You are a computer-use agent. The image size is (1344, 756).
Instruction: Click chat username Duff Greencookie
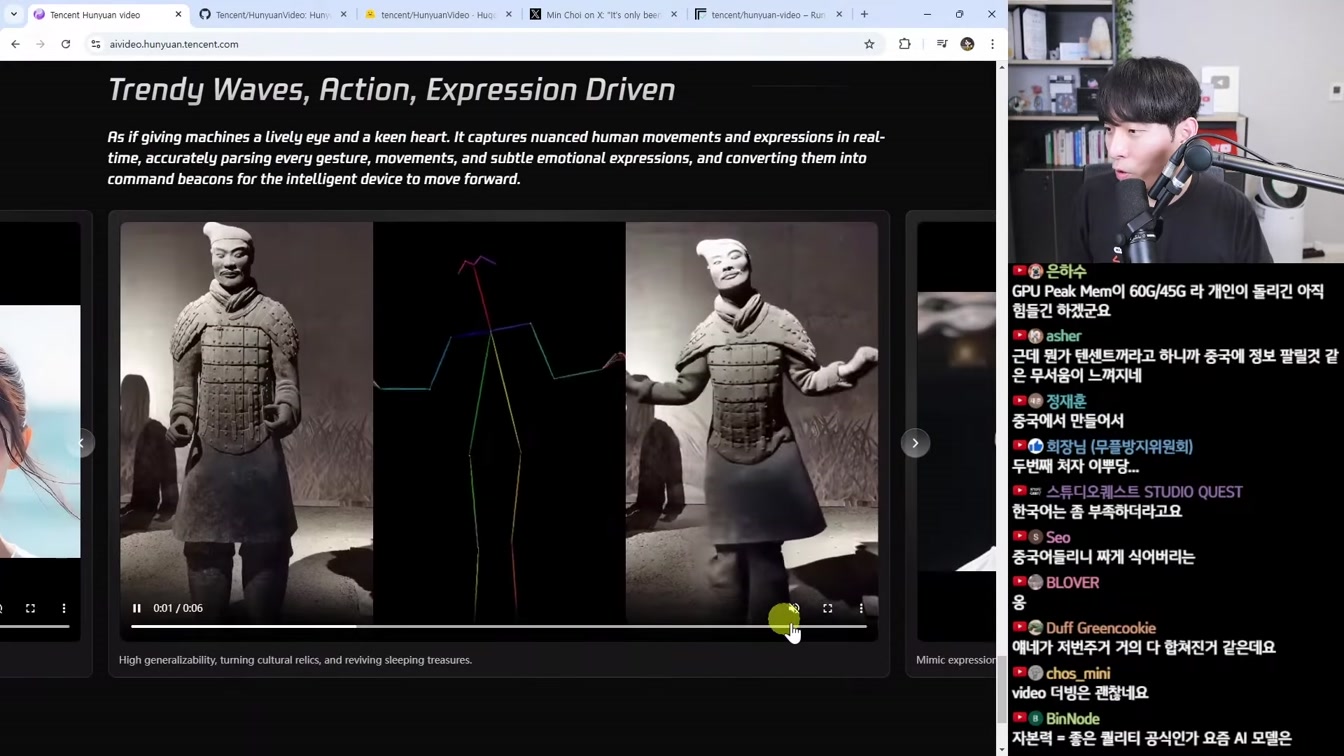coord(1101,628)
